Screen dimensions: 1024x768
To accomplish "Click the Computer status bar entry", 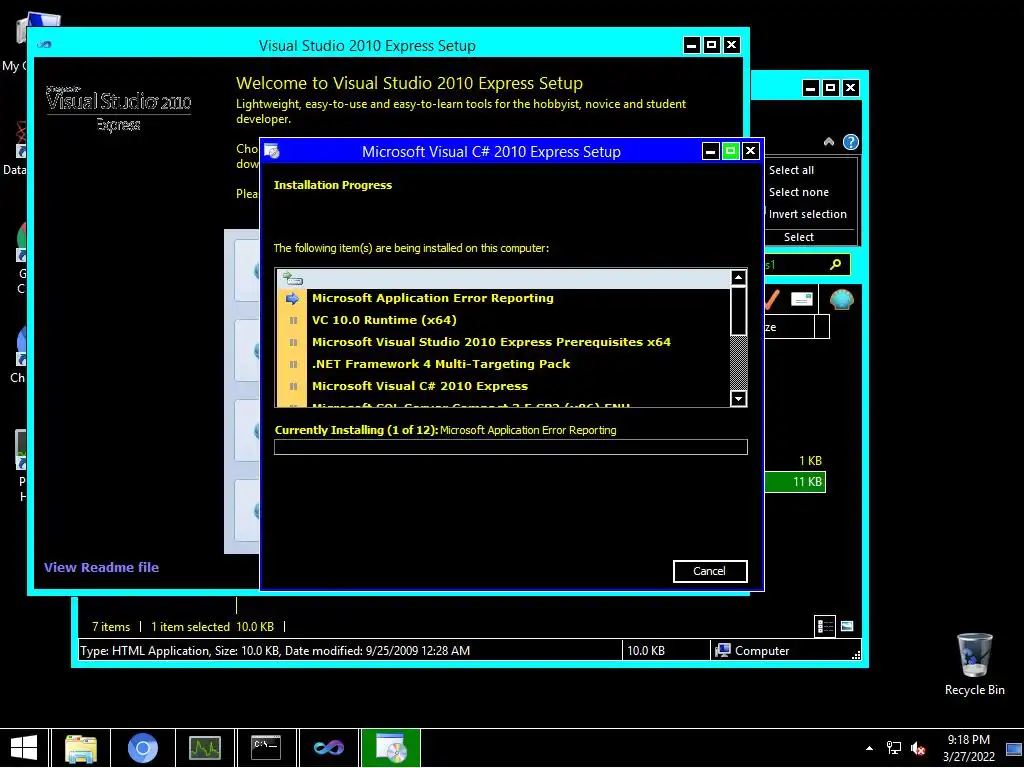I will pos(752,650).
